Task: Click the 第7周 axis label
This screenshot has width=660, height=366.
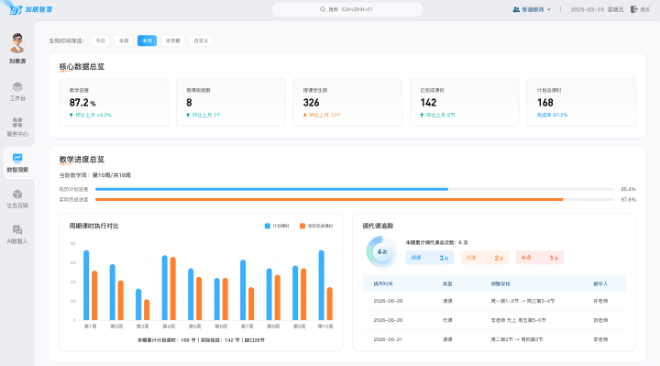Action: point(247,326)
